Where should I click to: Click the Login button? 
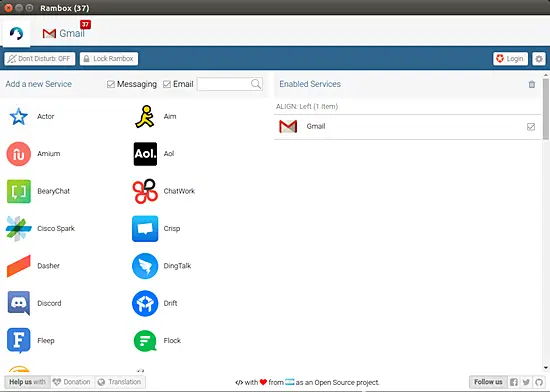point(510,59)
